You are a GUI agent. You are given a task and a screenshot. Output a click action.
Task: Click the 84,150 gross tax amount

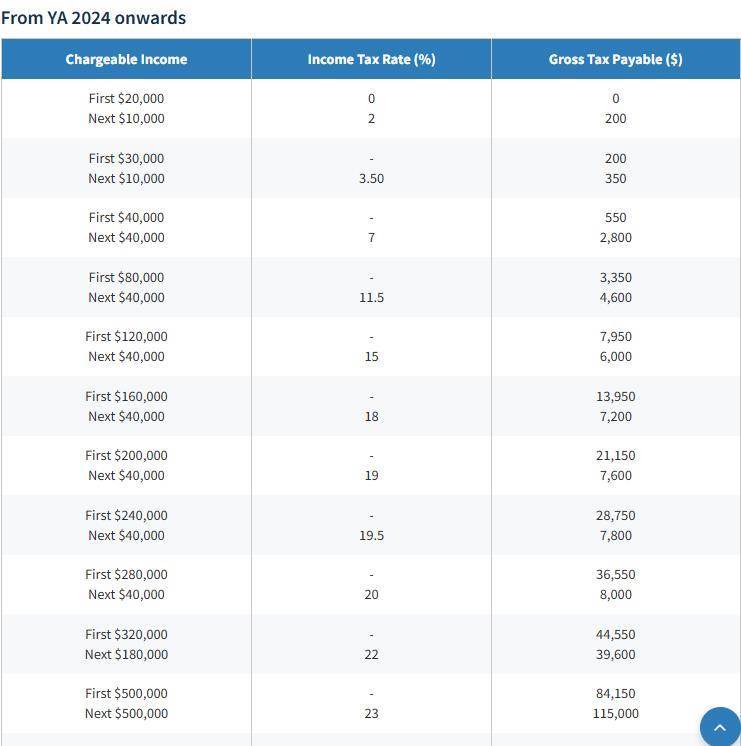(x=615, y=693)
